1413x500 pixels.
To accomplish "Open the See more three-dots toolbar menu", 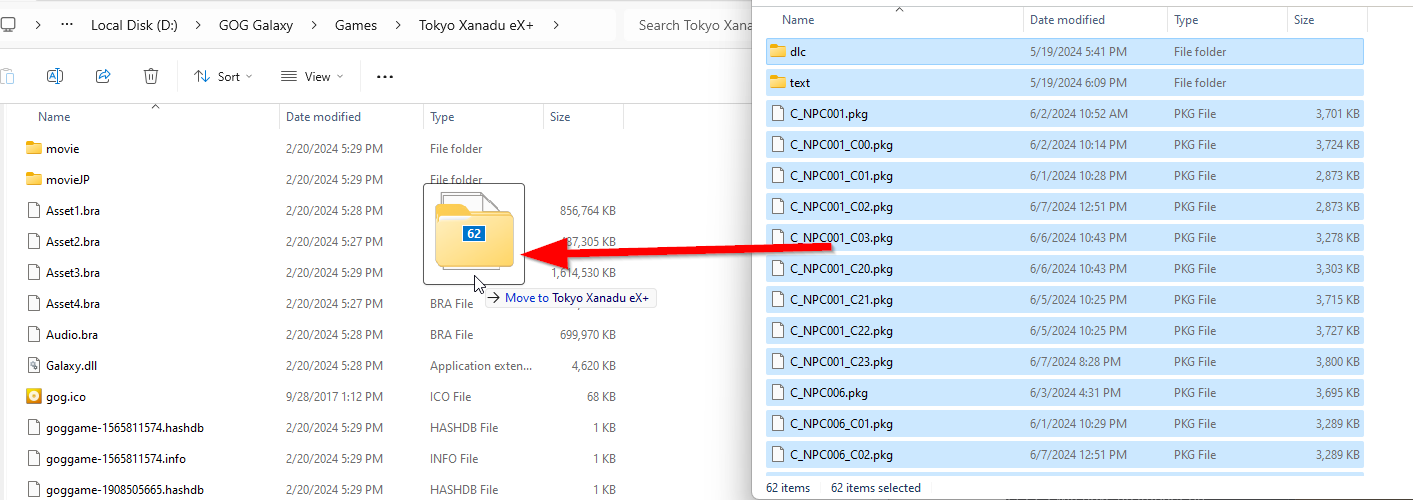I will tap(385, 76).
